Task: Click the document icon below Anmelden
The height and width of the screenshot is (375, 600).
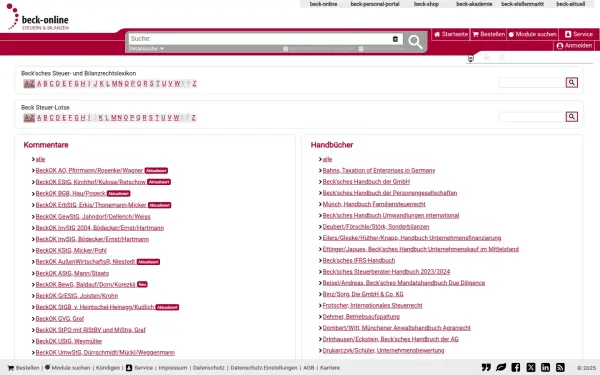Action: pos(471,58)
